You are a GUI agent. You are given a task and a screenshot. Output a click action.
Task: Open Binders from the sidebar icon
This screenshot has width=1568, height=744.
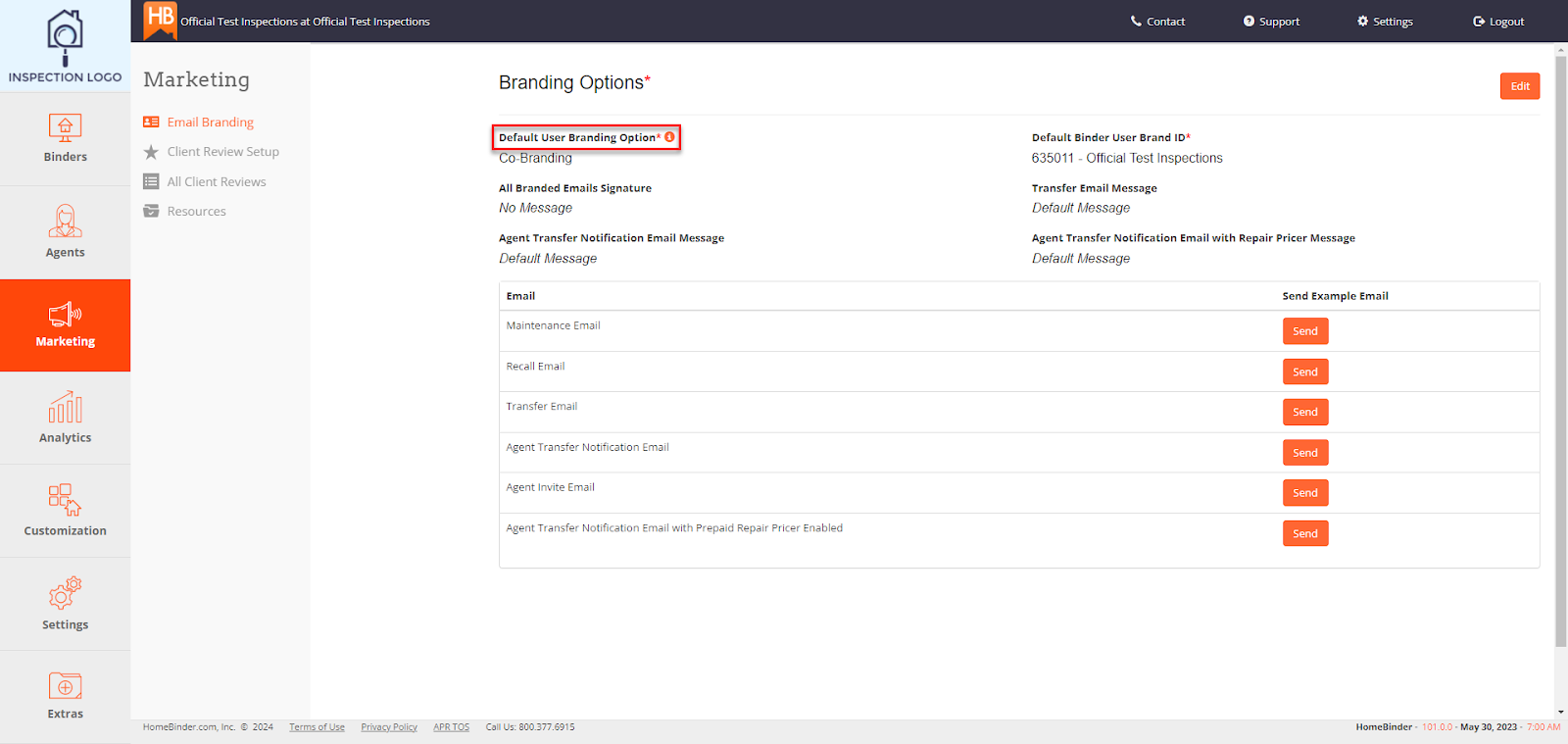click(x=65, y=128)
